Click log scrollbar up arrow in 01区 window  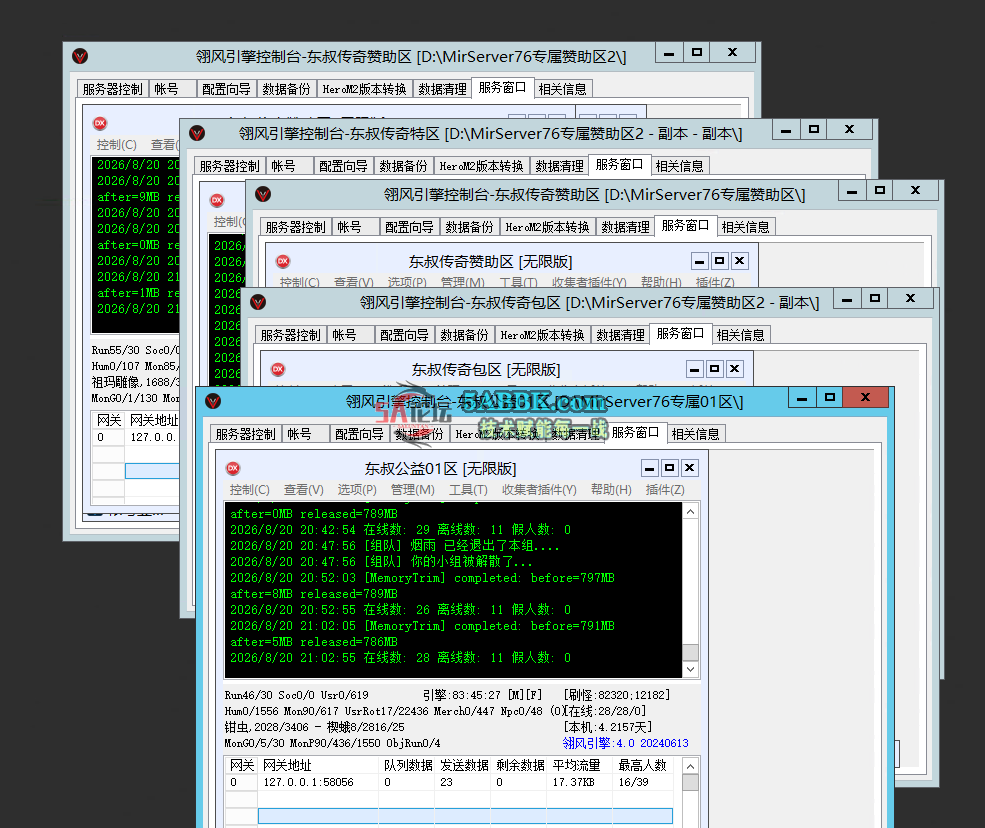[690, 511]
